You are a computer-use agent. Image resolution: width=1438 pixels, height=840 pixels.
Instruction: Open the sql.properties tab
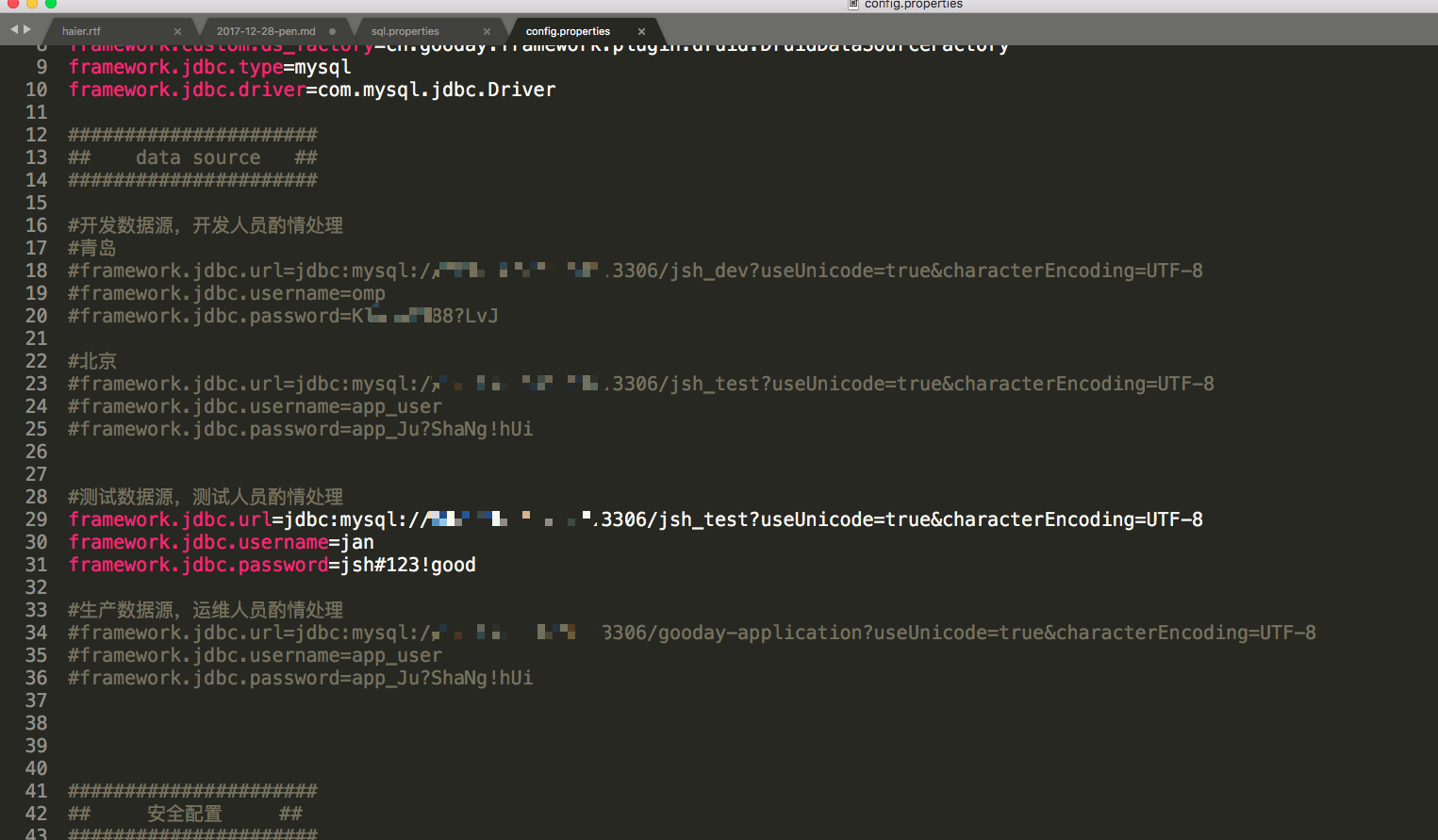405,31
